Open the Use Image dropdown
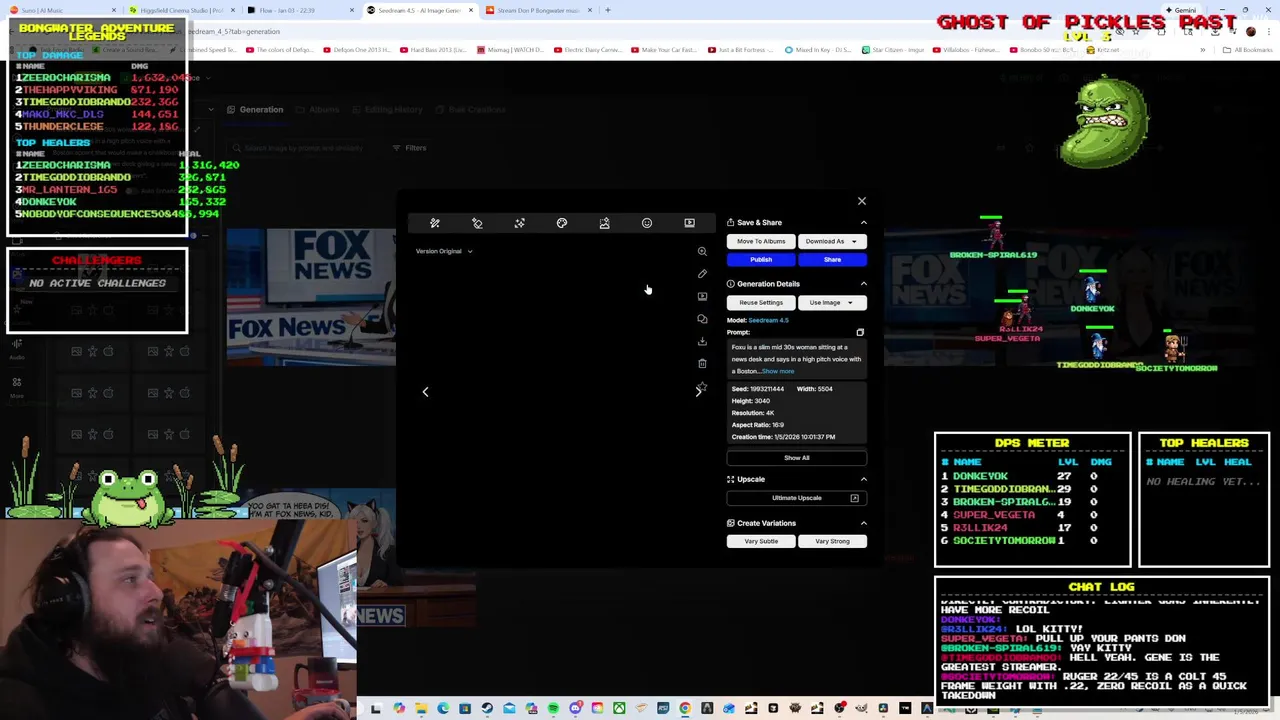 click(832, 302)
